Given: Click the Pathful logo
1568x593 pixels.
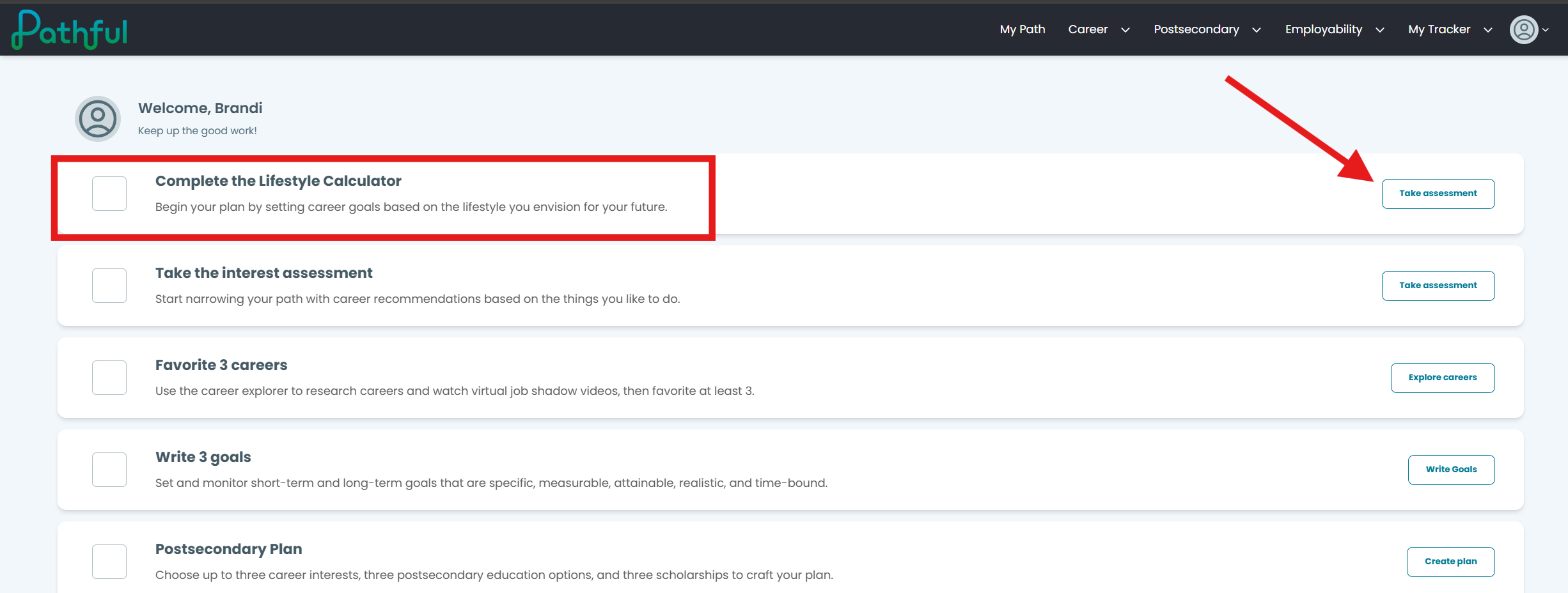Looking at the screenshot, I should tap(69, 29).
